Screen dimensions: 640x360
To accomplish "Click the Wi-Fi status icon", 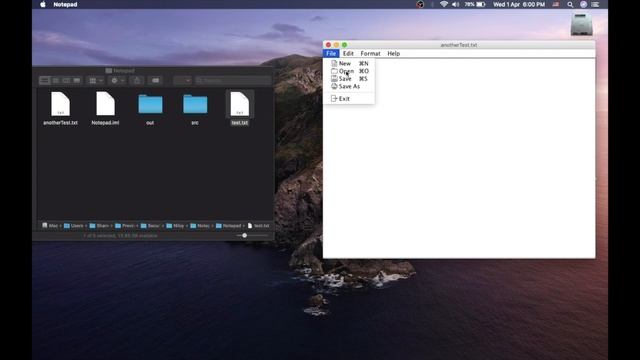I will 444,4.
